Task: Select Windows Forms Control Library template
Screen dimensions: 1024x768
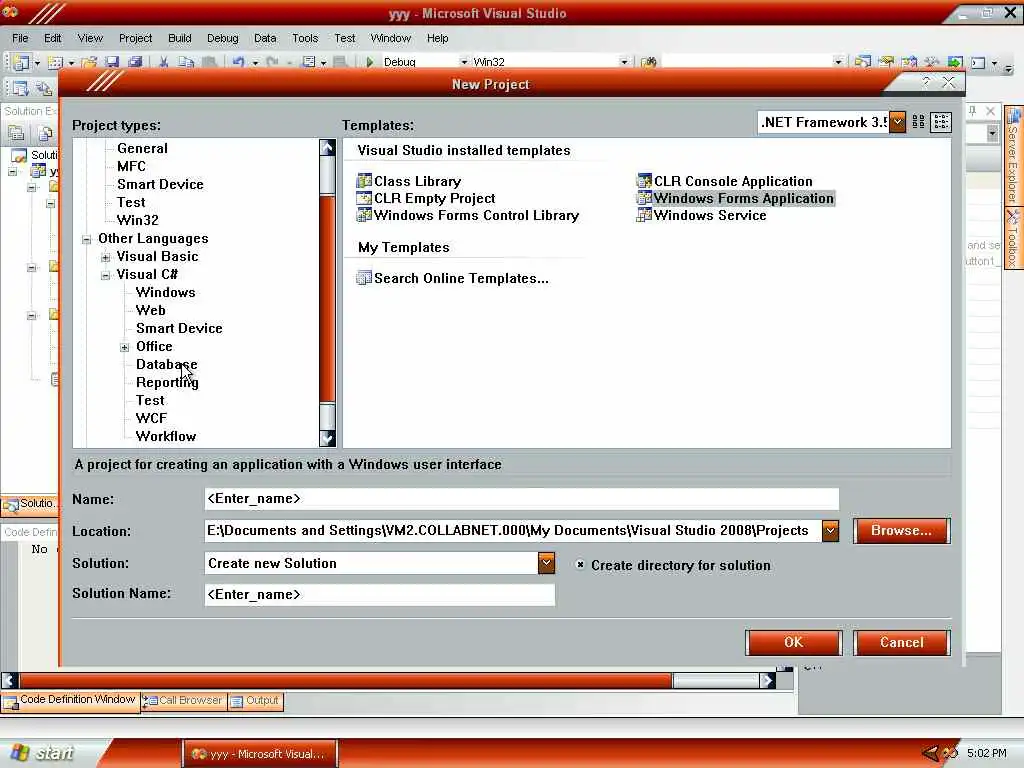Action: click(468, 215)
